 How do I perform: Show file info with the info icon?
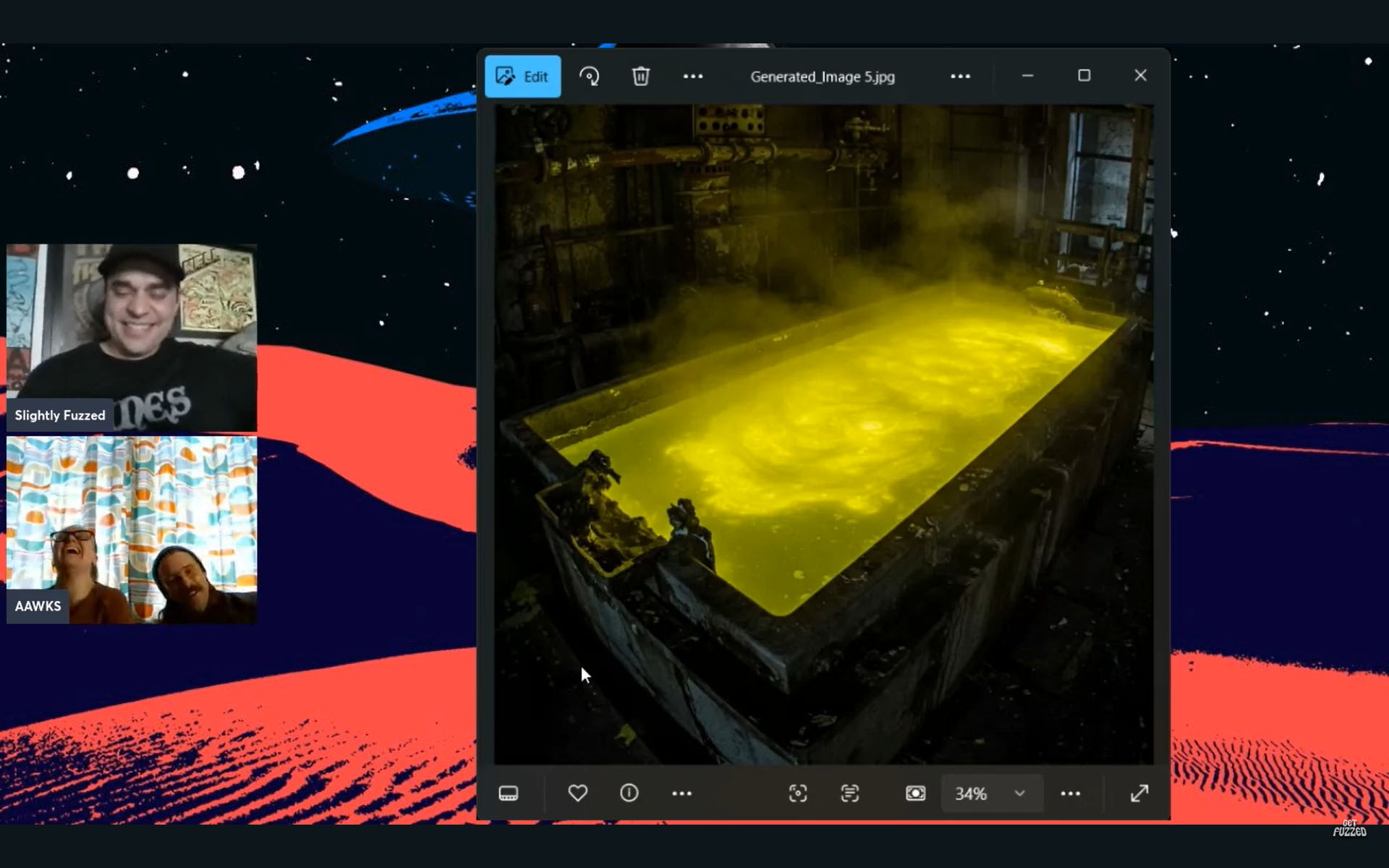629,793
